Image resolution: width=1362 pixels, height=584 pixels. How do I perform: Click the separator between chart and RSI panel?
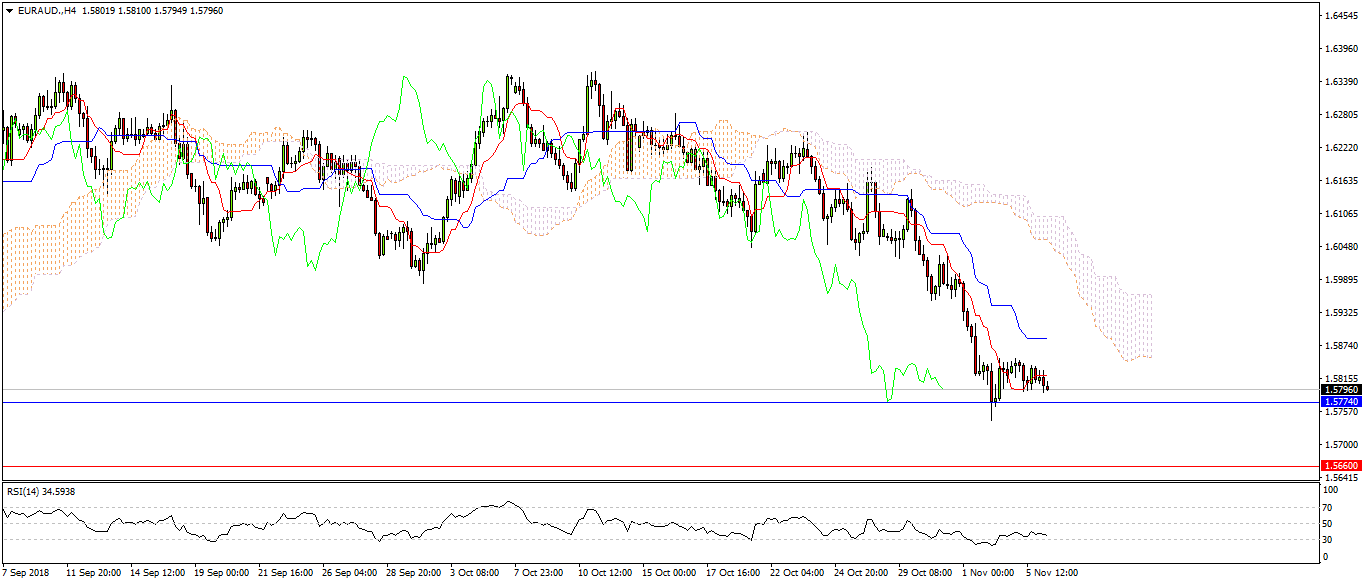click(660, 483)
